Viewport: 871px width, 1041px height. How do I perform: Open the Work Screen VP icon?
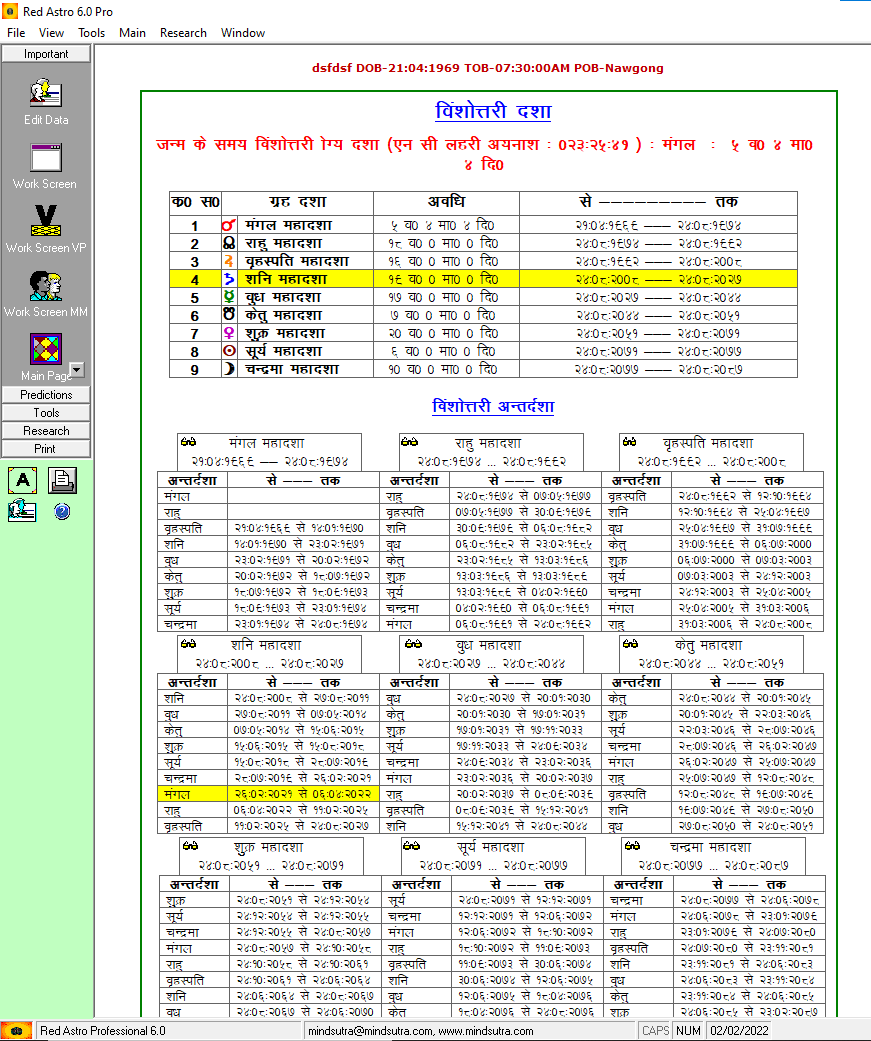pos(46,221)
